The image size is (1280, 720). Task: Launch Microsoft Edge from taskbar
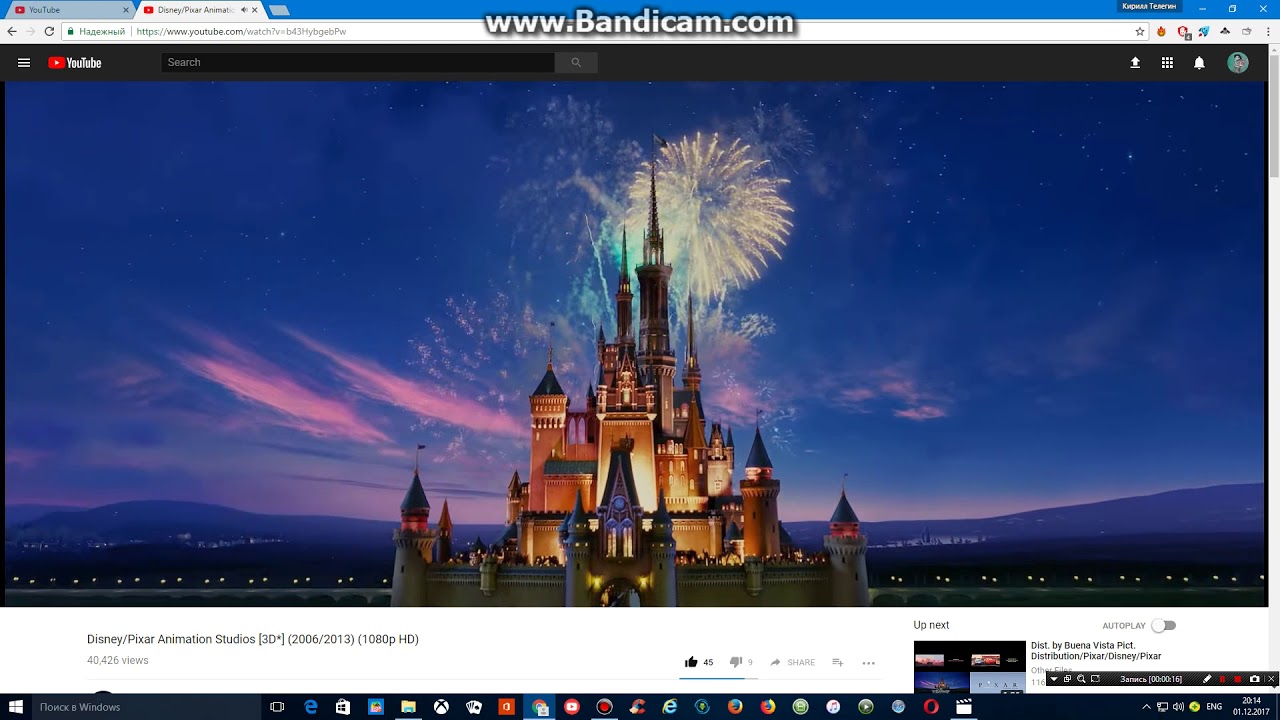click(310, 707)
